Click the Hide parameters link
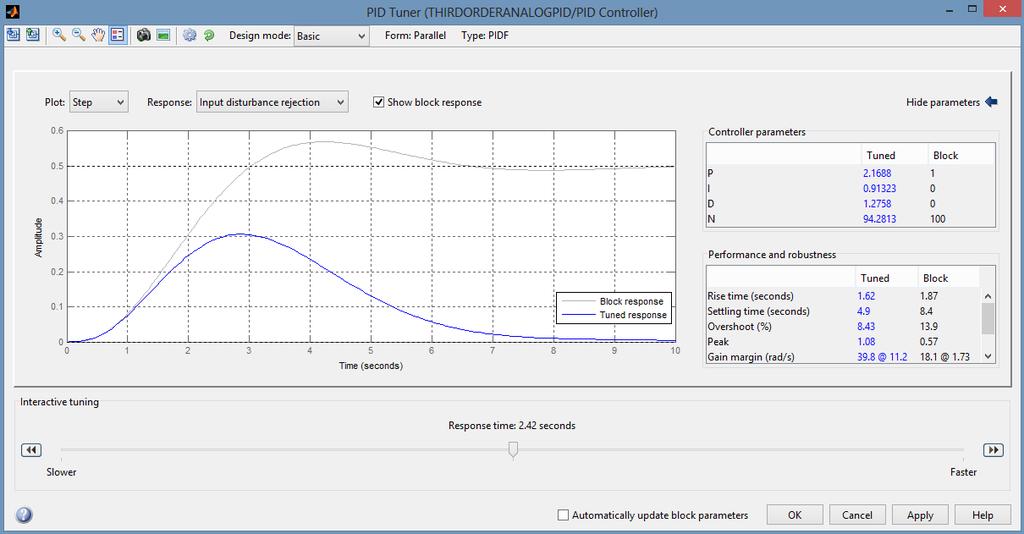 tap(942, 102)
